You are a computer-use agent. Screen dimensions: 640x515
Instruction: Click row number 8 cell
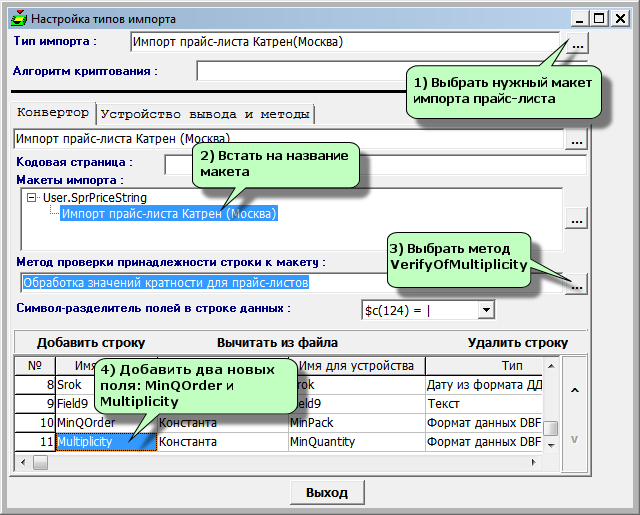click(x=35, y=385)
